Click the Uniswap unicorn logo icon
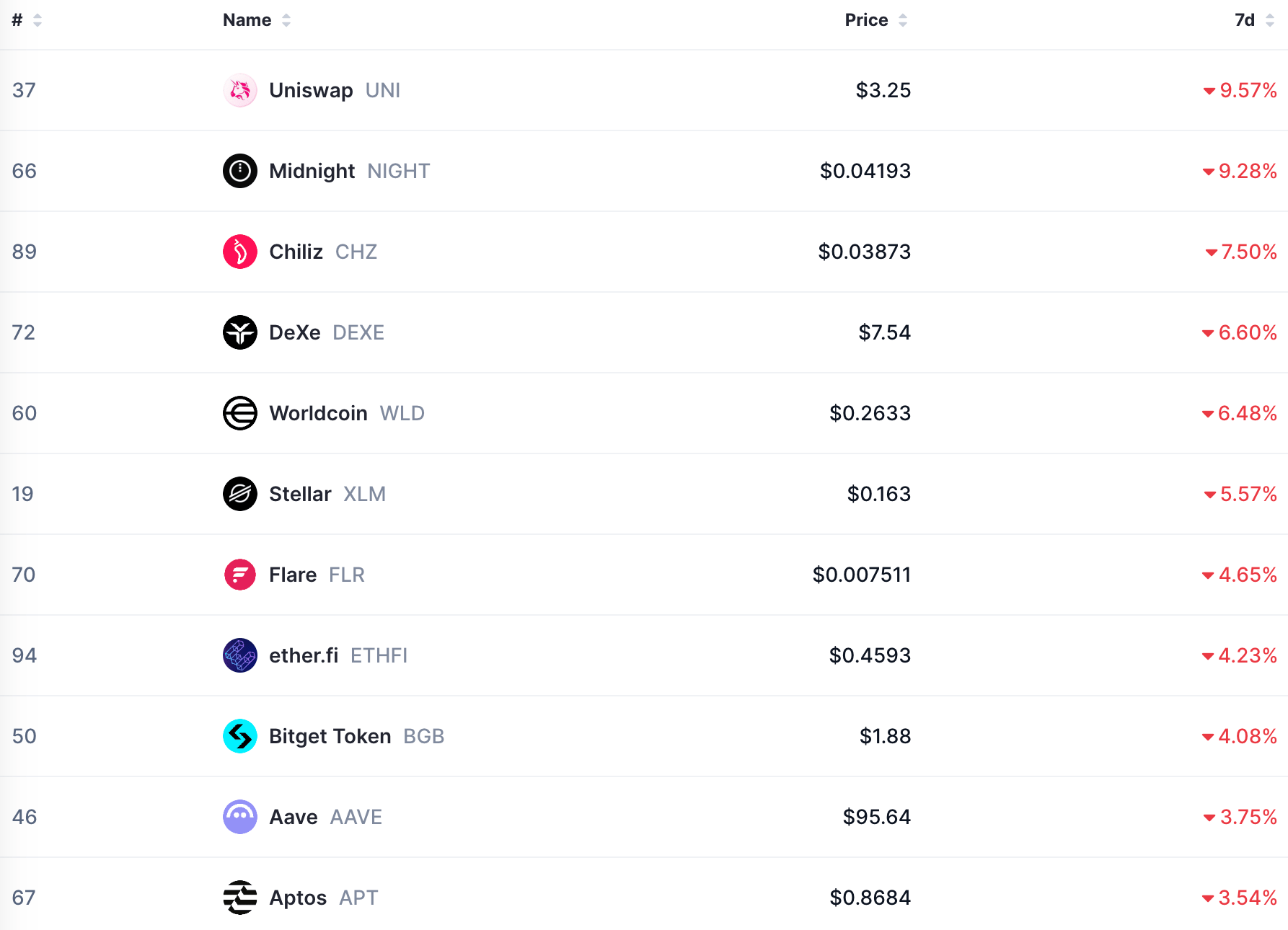1288x930 pixels. (x=240, y=90)
